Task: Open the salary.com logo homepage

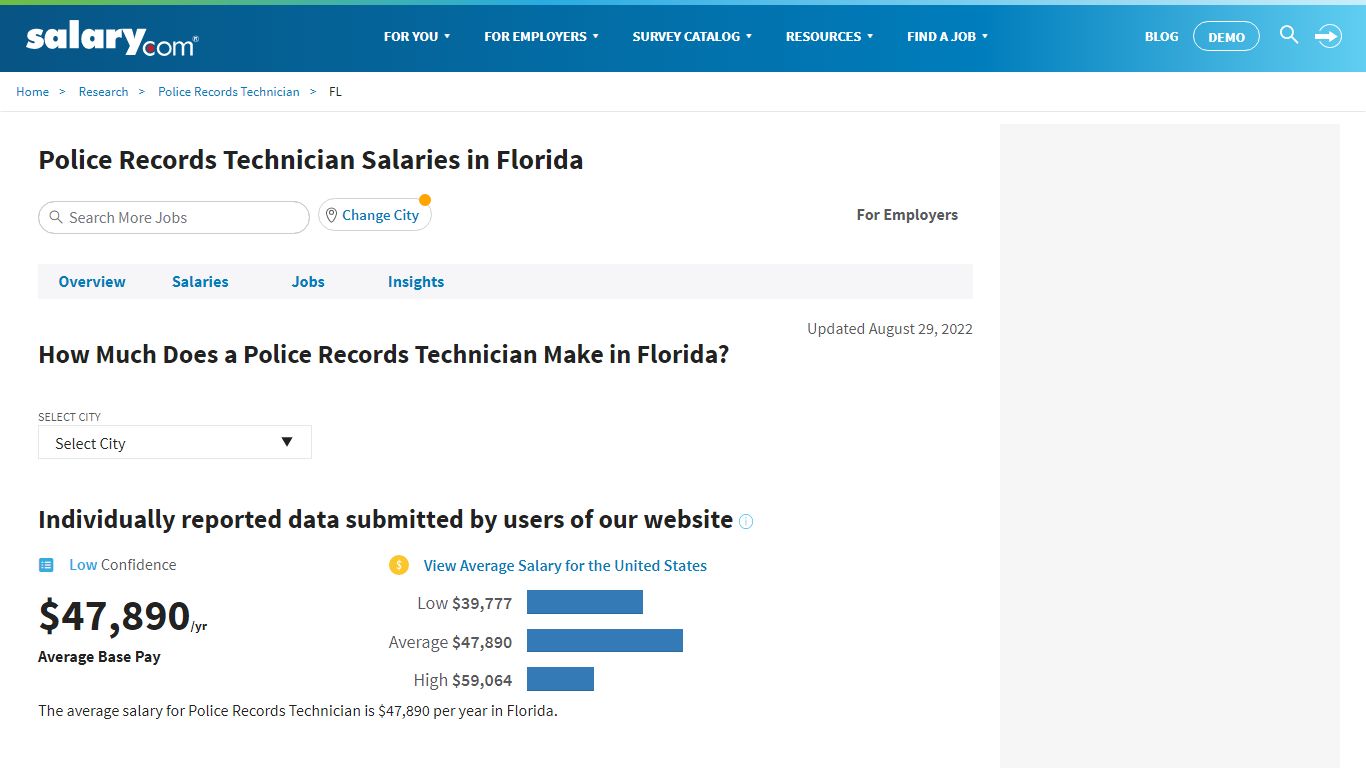Action: (x=112, y=38)
